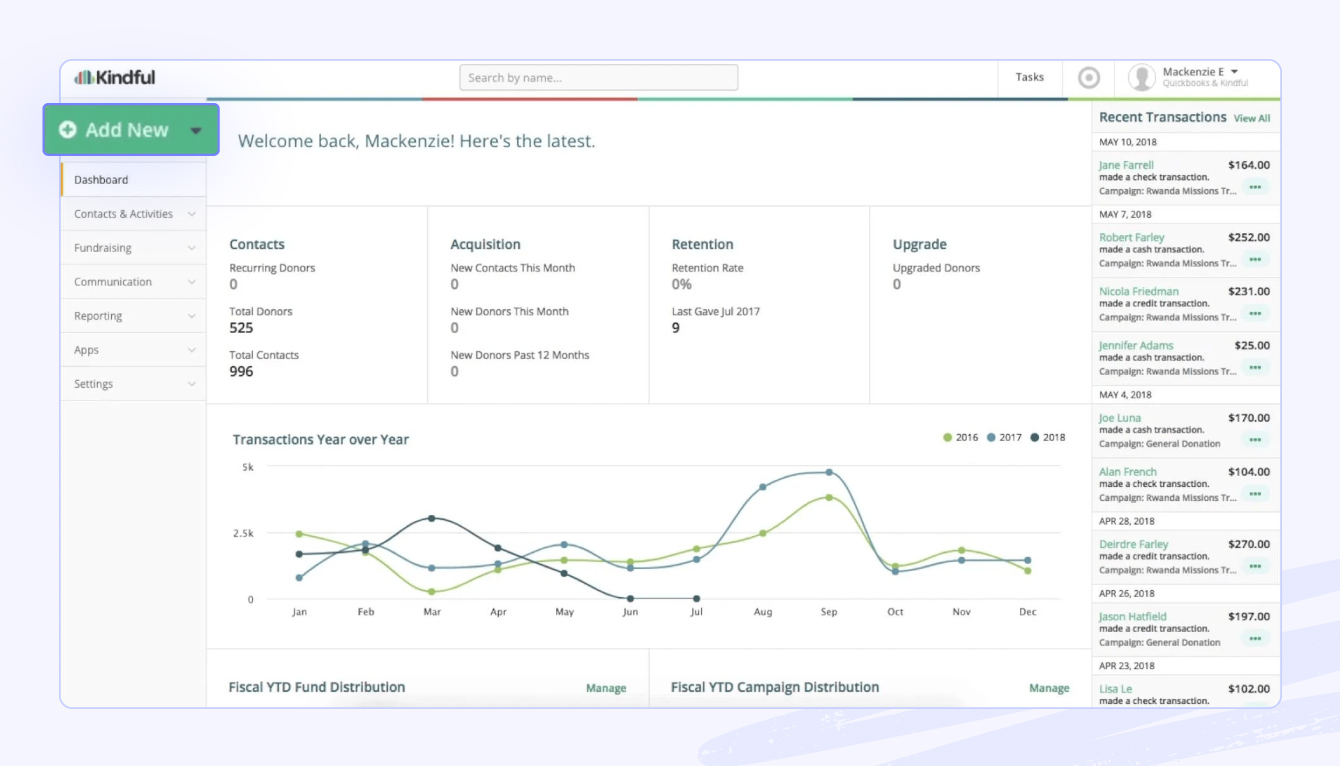Click Manage for Fiscal YTD Fund Distribution
The width and height of the screenshot is (1340, 766).
(606, 688)
